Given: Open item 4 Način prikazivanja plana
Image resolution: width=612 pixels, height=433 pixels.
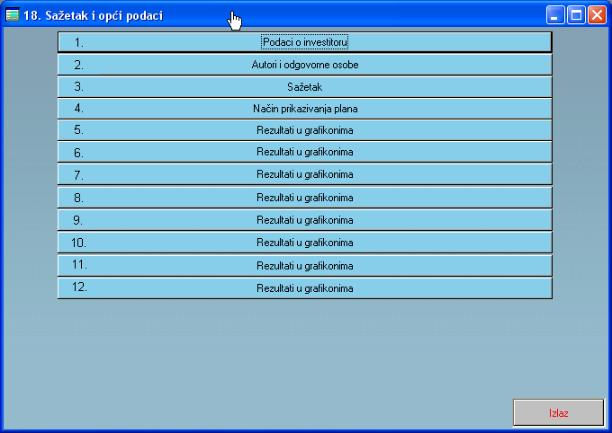Looking at the screenshot, I should 305,109.
